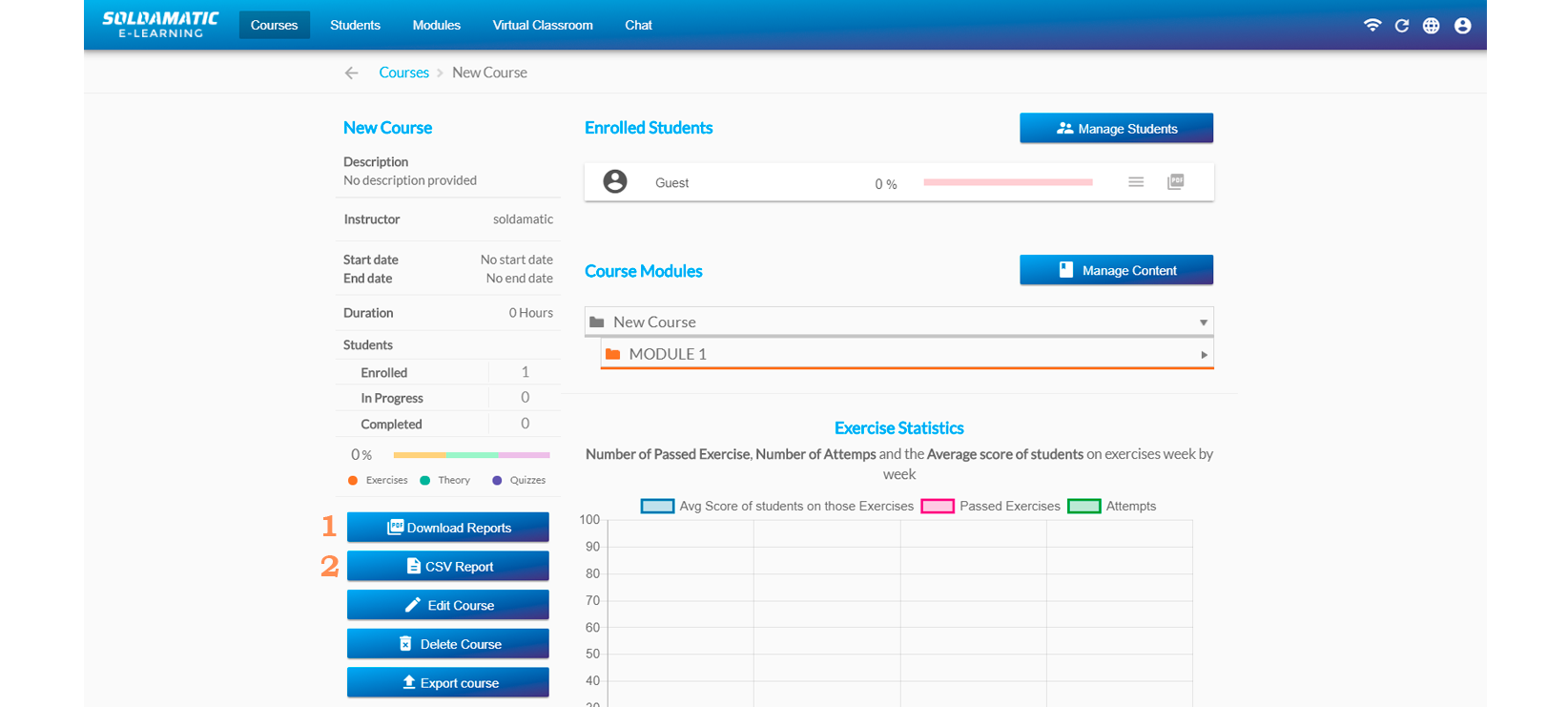Switch to the Virtual Classroom tab
Image resolution: width=1568 pixels, height=707 pixels.
[x=542, y=26]
